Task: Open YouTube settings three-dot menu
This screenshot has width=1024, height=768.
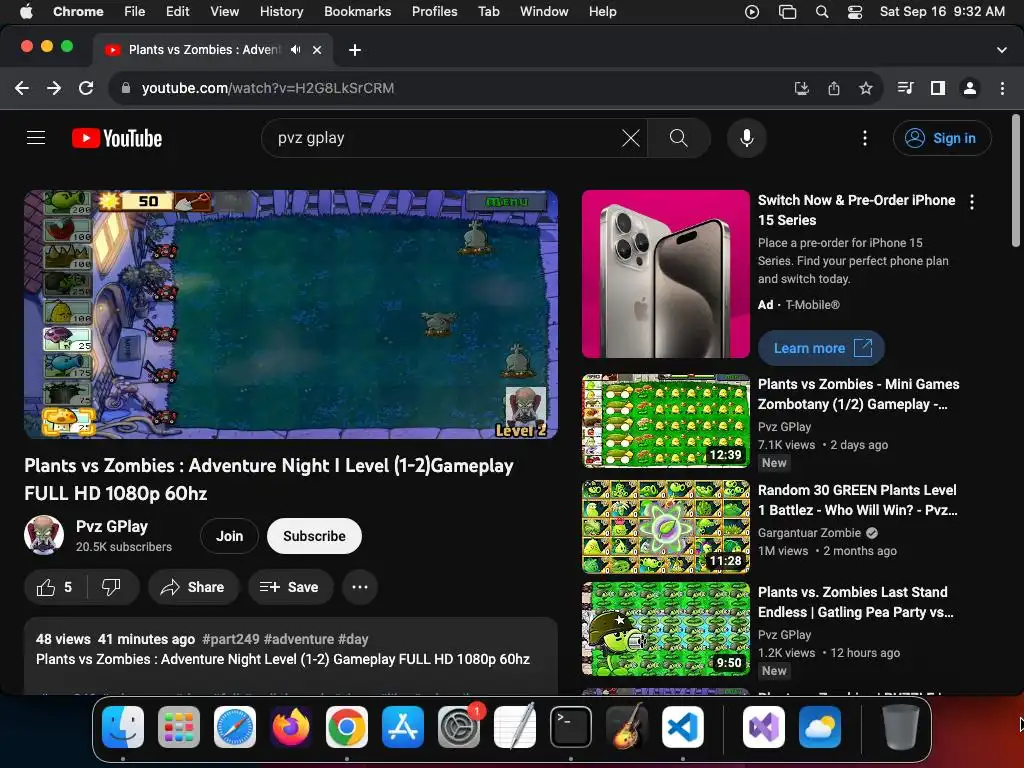Action: pyautogui.click(x=865, y=138)
